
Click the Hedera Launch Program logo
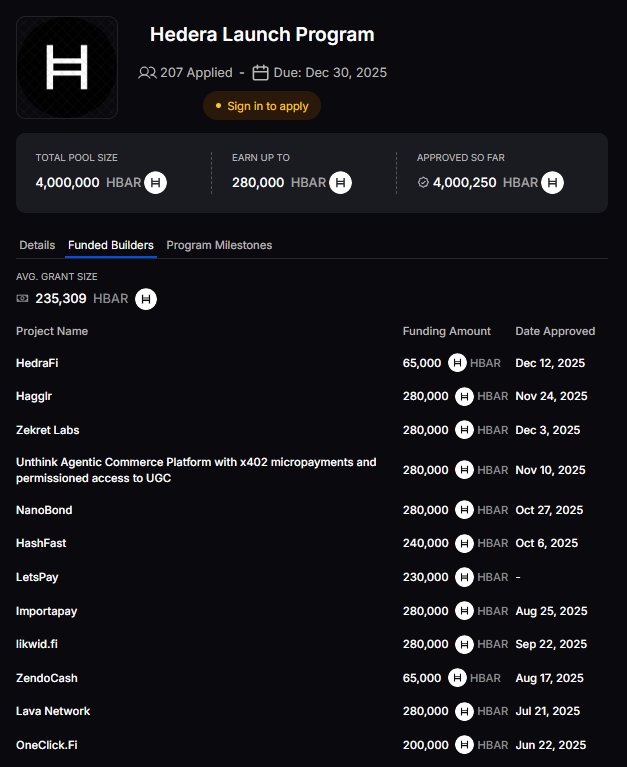[67, 67]
